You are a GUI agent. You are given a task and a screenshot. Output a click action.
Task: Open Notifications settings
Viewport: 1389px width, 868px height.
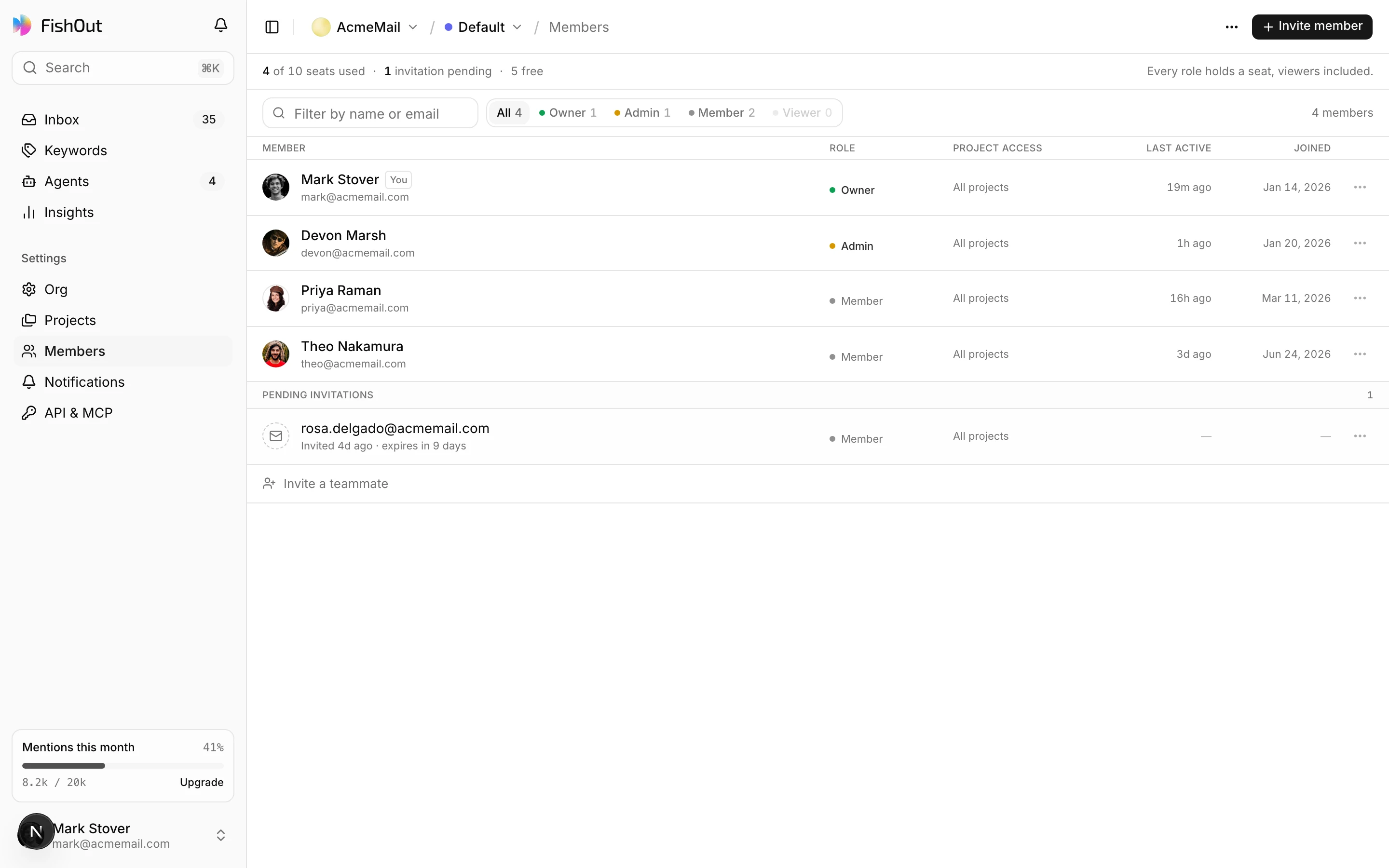click(x=123, y=382)
